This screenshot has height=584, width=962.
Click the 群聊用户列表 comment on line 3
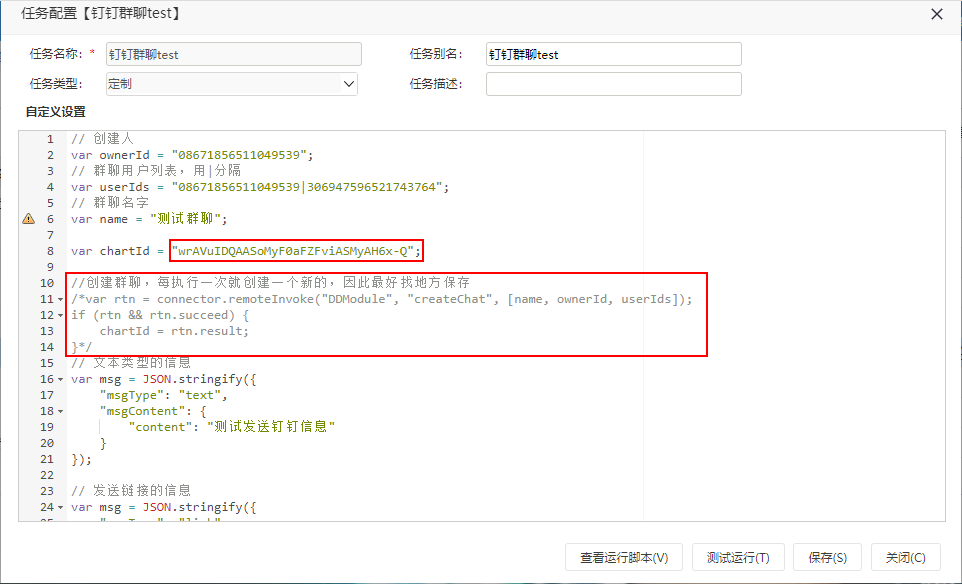pos(156,171)
